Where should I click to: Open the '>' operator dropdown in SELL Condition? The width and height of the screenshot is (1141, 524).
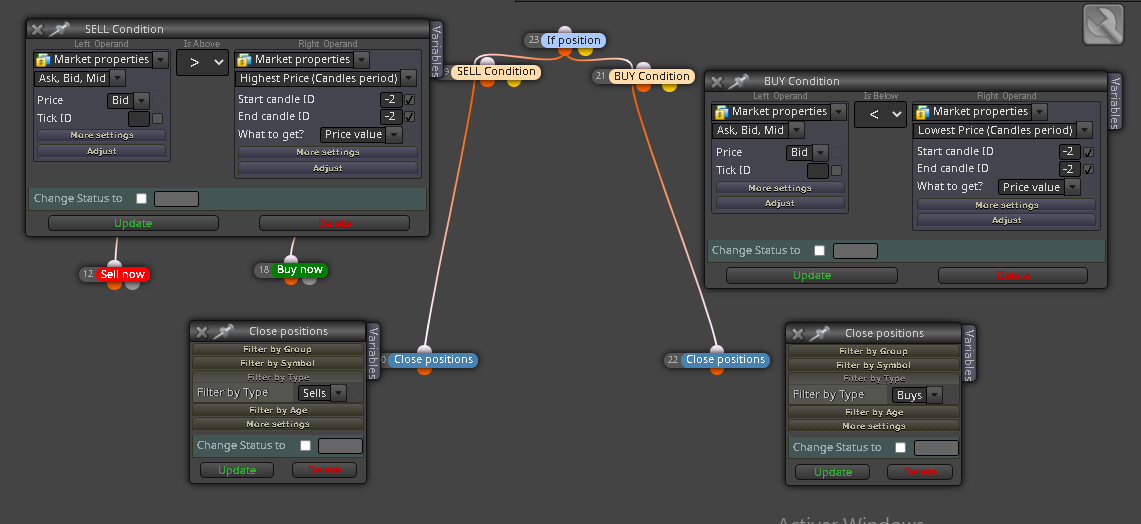click(x=202, y=63)
